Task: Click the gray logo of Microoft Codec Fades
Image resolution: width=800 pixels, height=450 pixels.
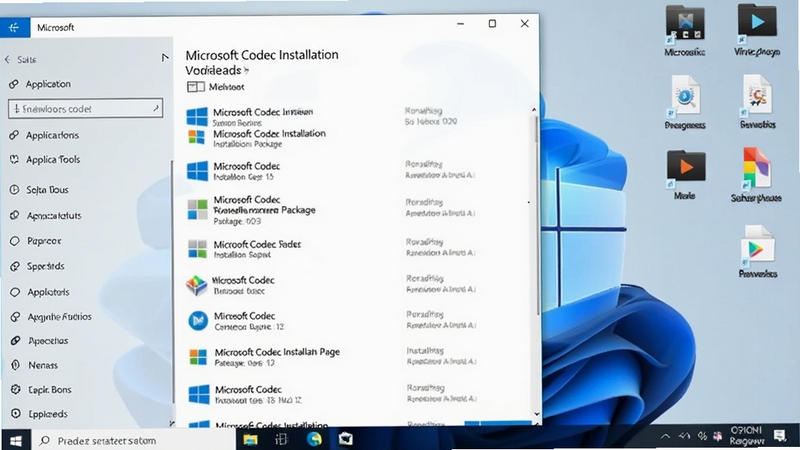Action: coord(197,249)
